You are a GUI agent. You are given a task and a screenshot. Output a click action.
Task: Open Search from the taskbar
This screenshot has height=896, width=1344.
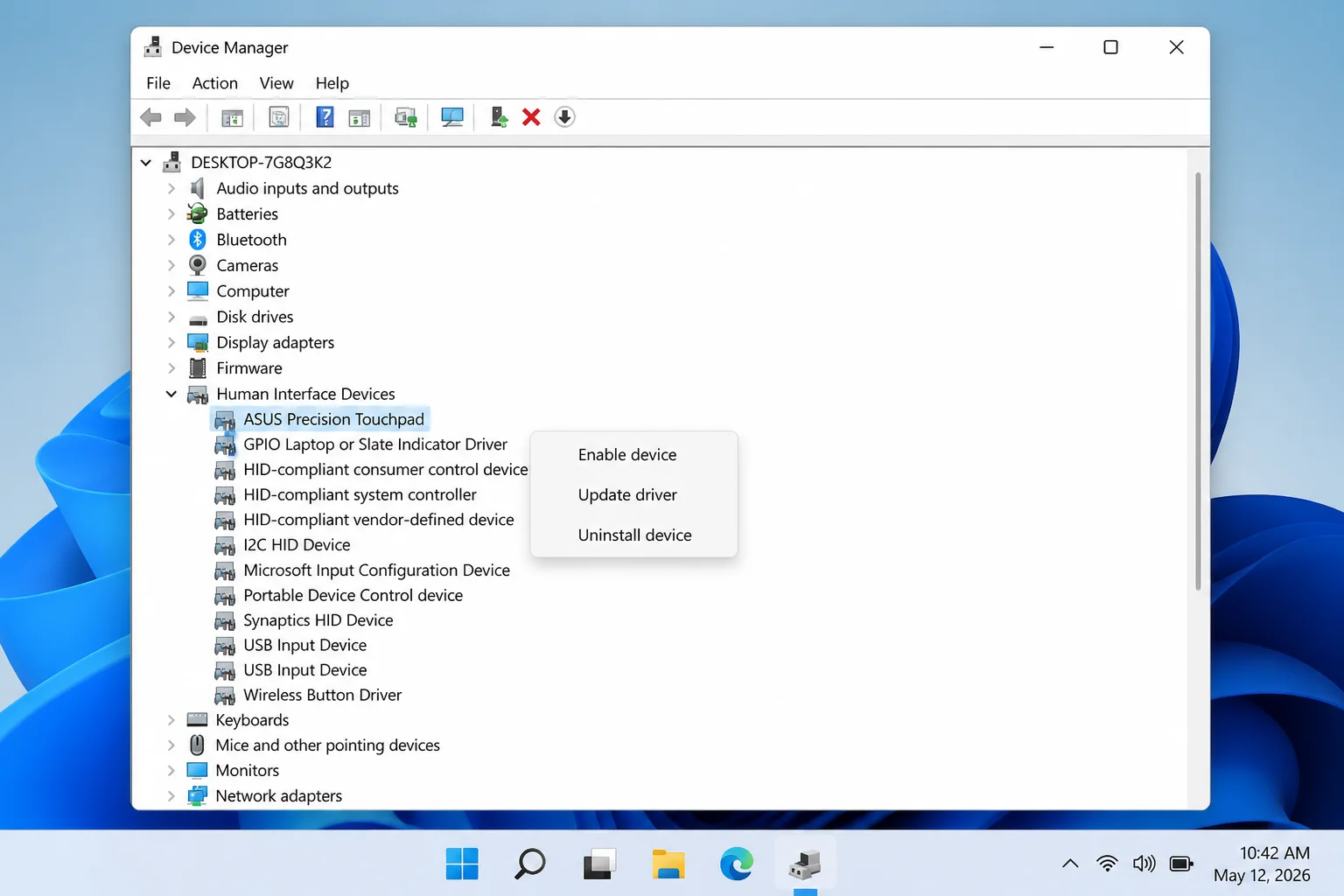529,864
